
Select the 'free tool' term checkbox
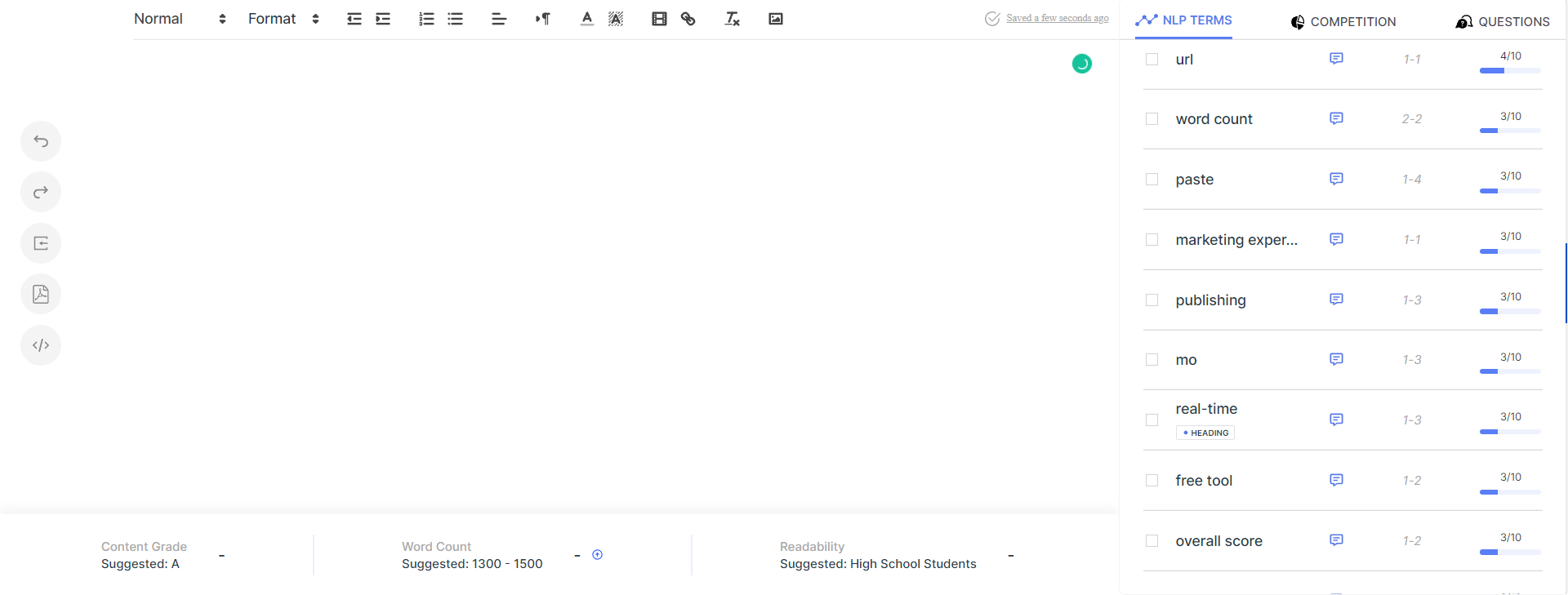[x=1151, y=481]
